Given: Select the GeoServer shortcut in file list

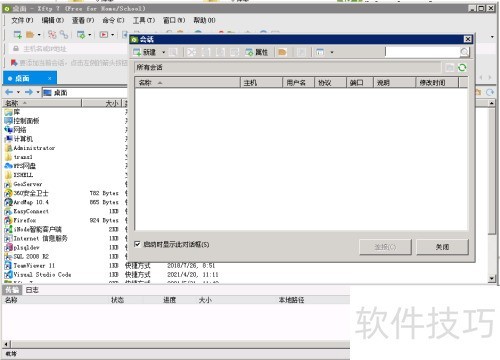Looking at the screenshot, I should [x=23, y=184].
